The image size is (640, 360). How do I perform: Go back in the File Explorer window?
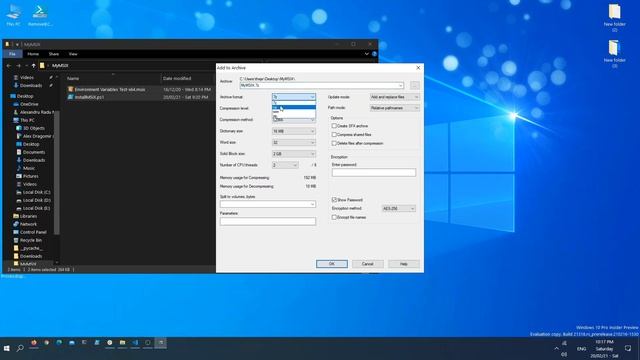pyautogui.click(x=9, y=65)
